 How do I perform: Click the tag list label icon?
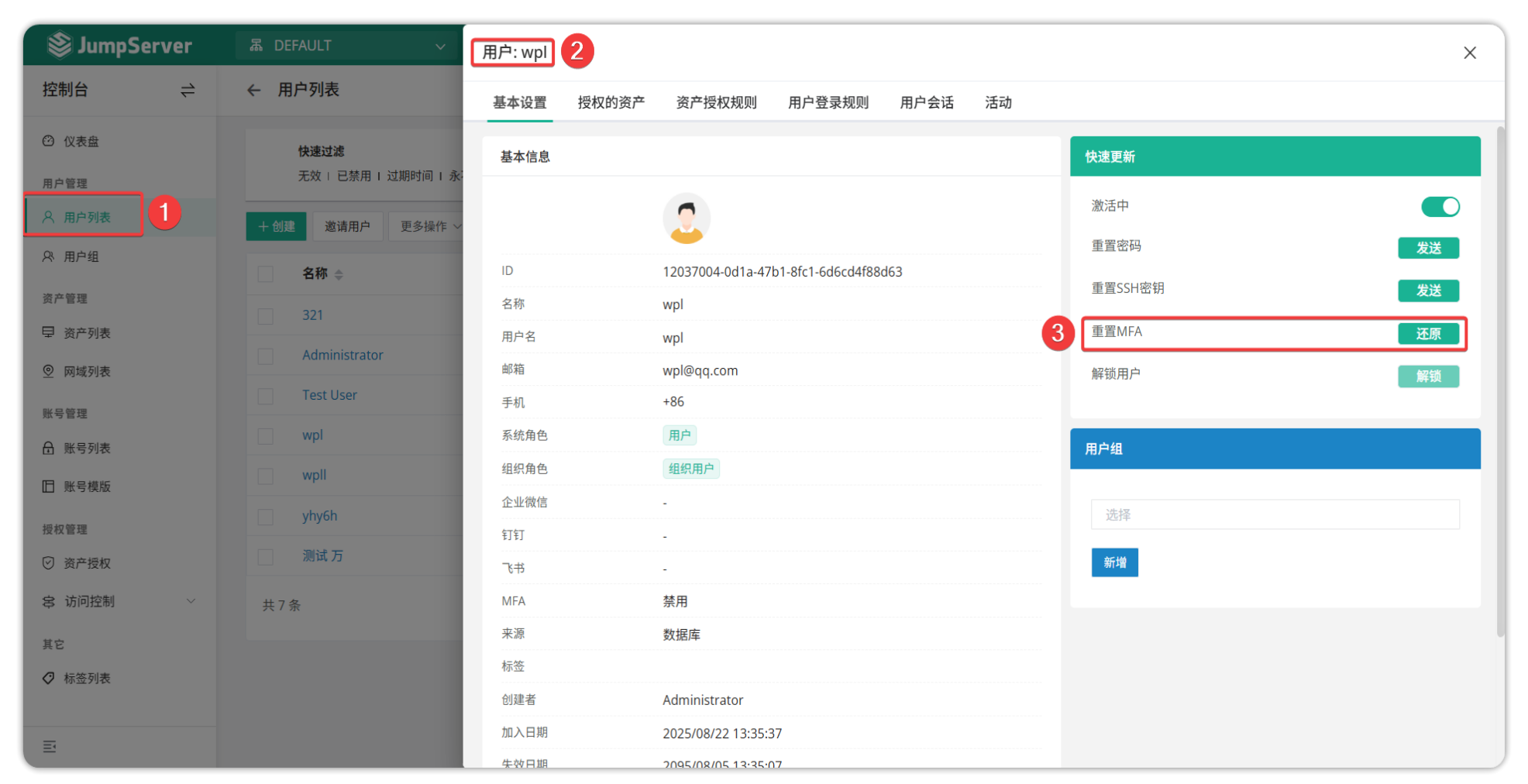(x=49, y=678)
